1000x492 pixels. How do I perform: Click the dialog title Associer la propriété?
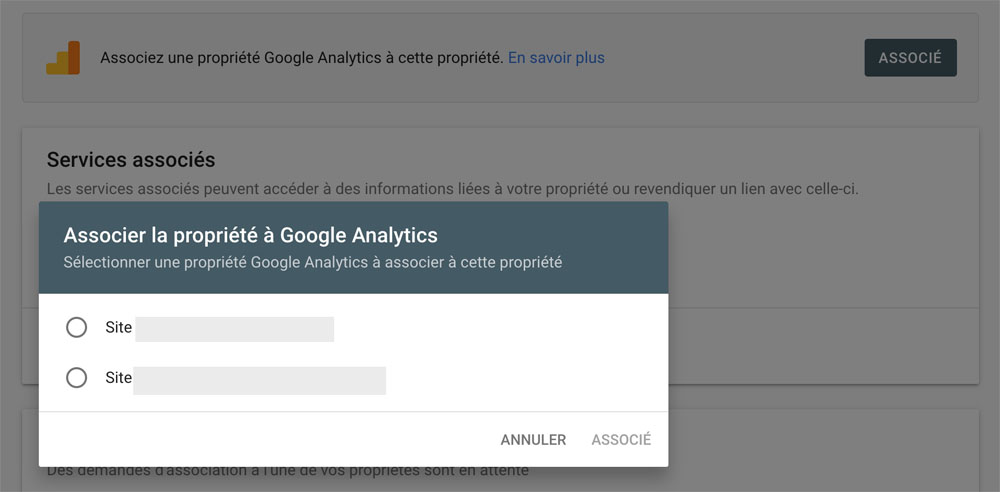pos(251,235)
